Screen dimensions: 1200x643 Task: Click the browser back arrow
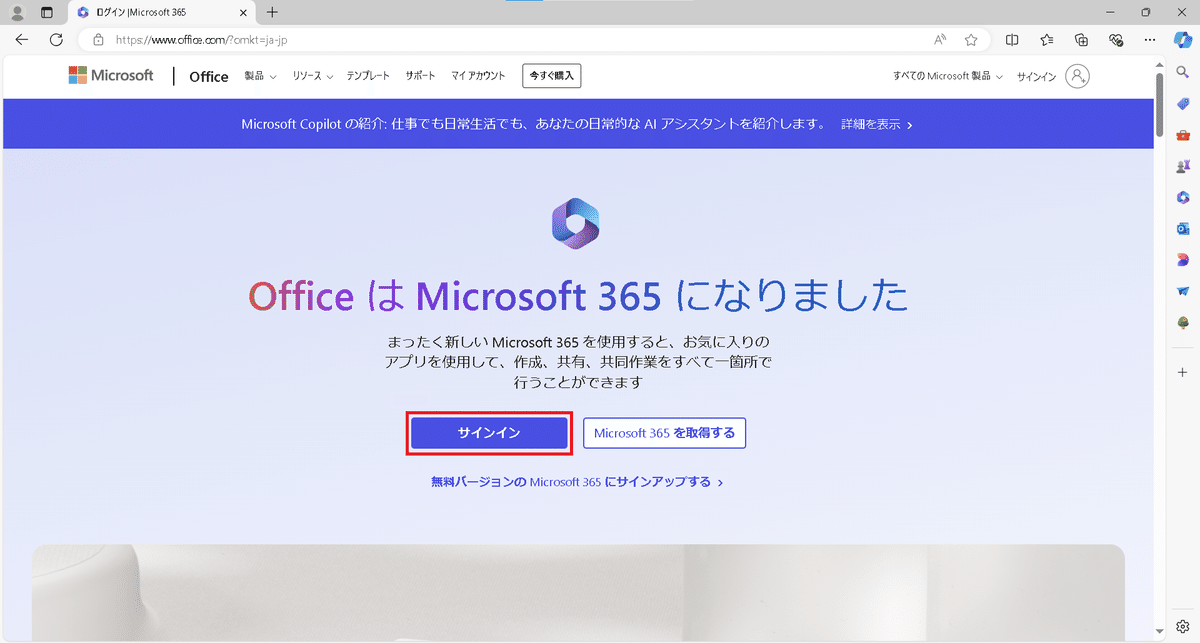[x=22, y=40]
